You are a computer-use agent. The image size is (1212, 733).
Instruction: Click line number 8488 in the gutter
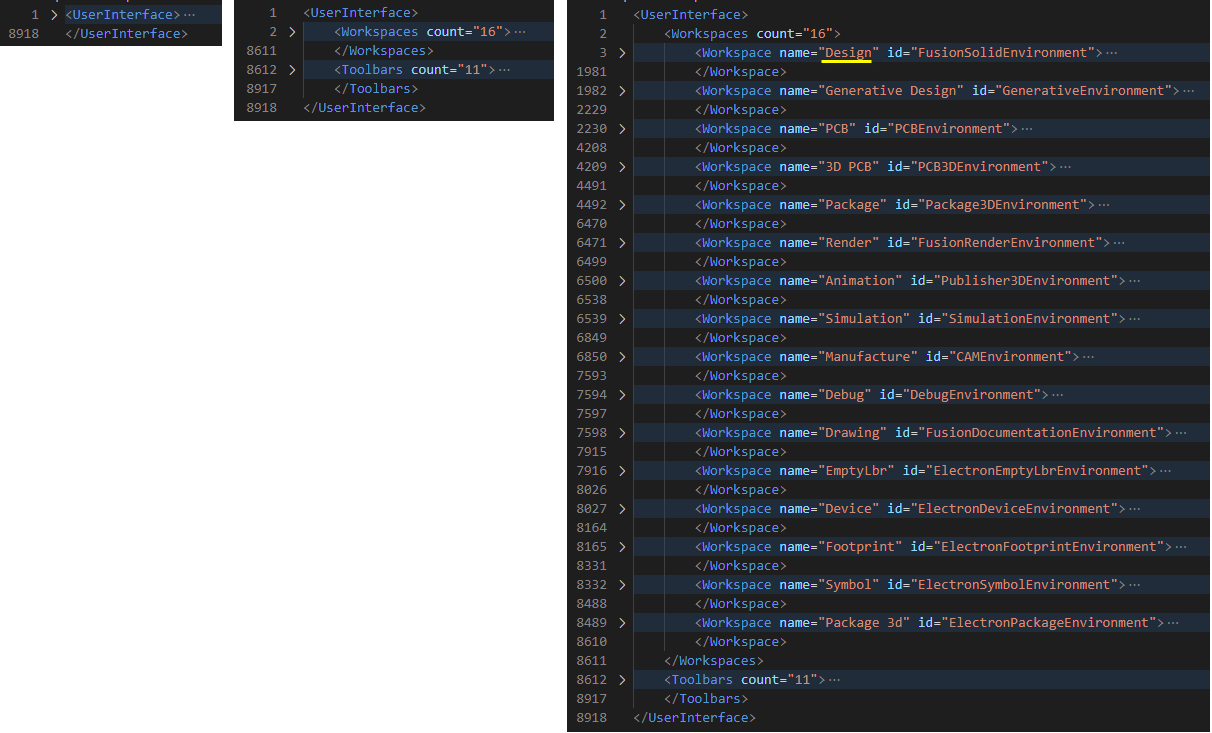coord(592,604)
